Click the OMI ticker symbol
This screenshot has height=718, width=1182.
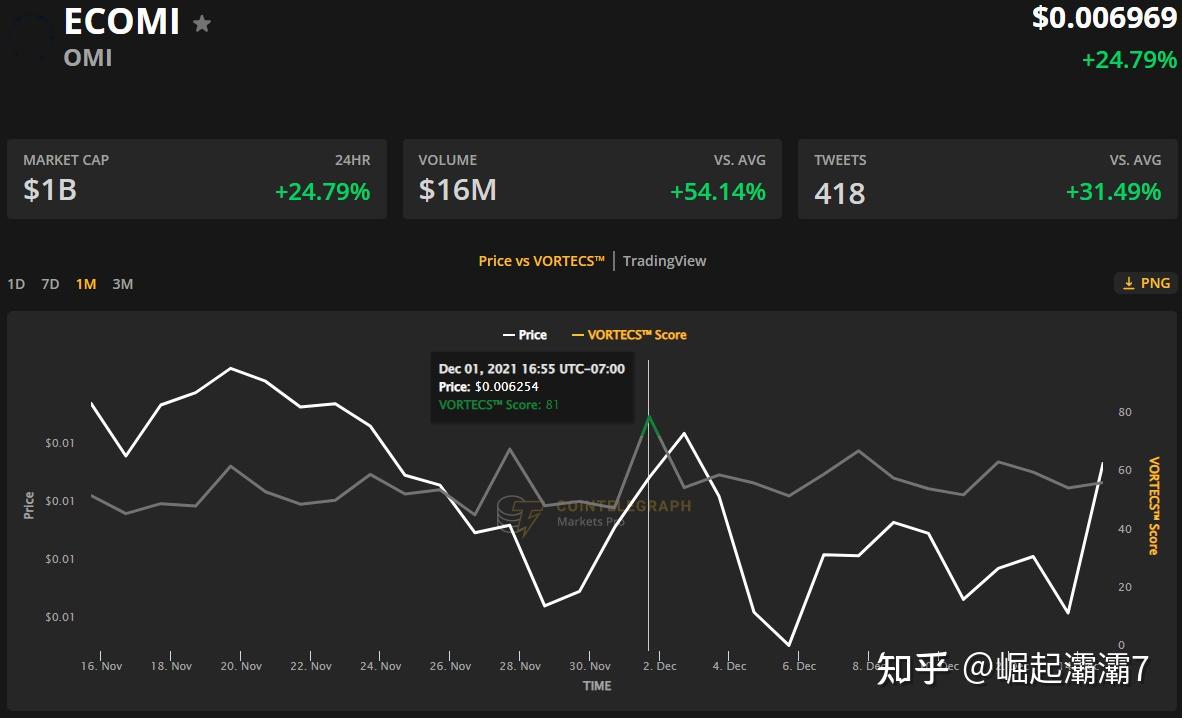(88, 57)
